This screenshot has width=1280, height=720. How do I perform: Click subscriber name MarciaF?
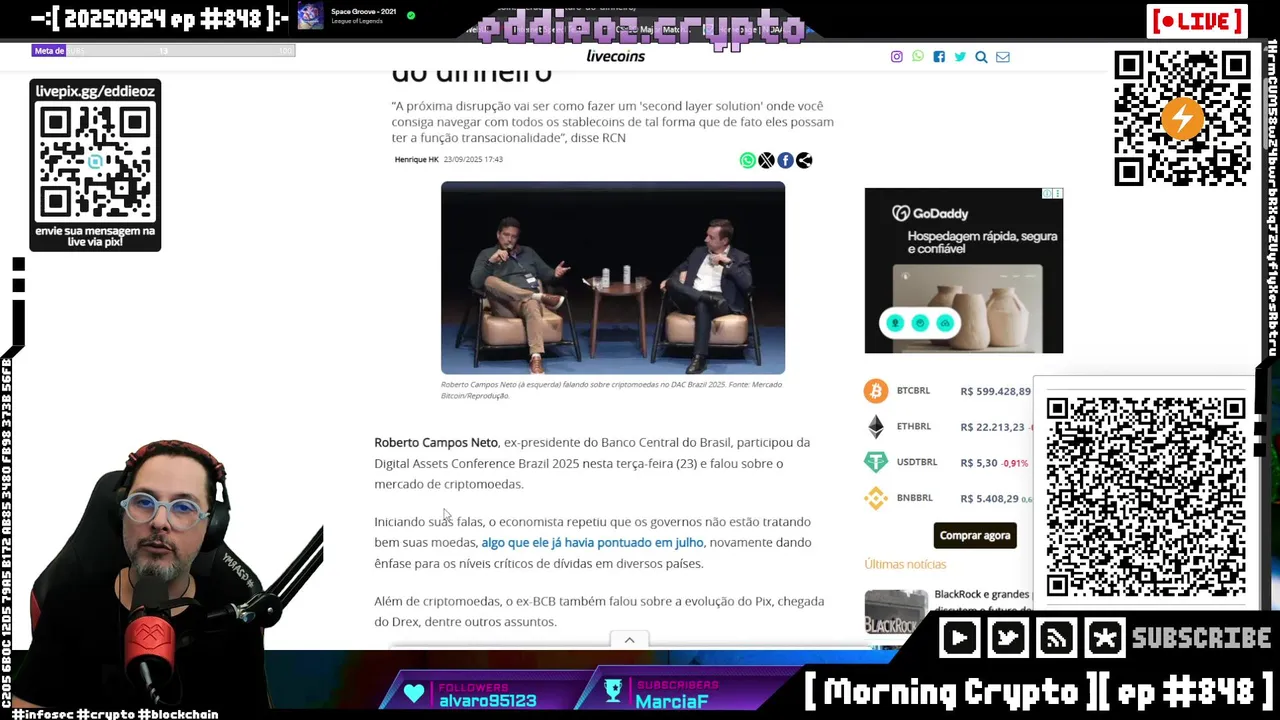click(x=672, y=701)
